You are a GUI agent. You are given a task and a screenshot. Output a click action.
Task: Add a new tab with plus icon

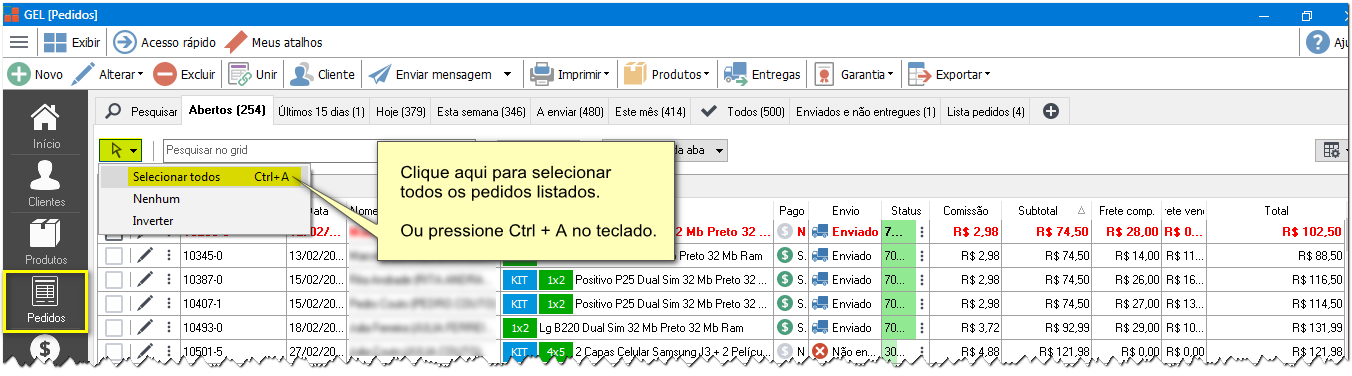pyautogui.click(x=1050, y=112)
